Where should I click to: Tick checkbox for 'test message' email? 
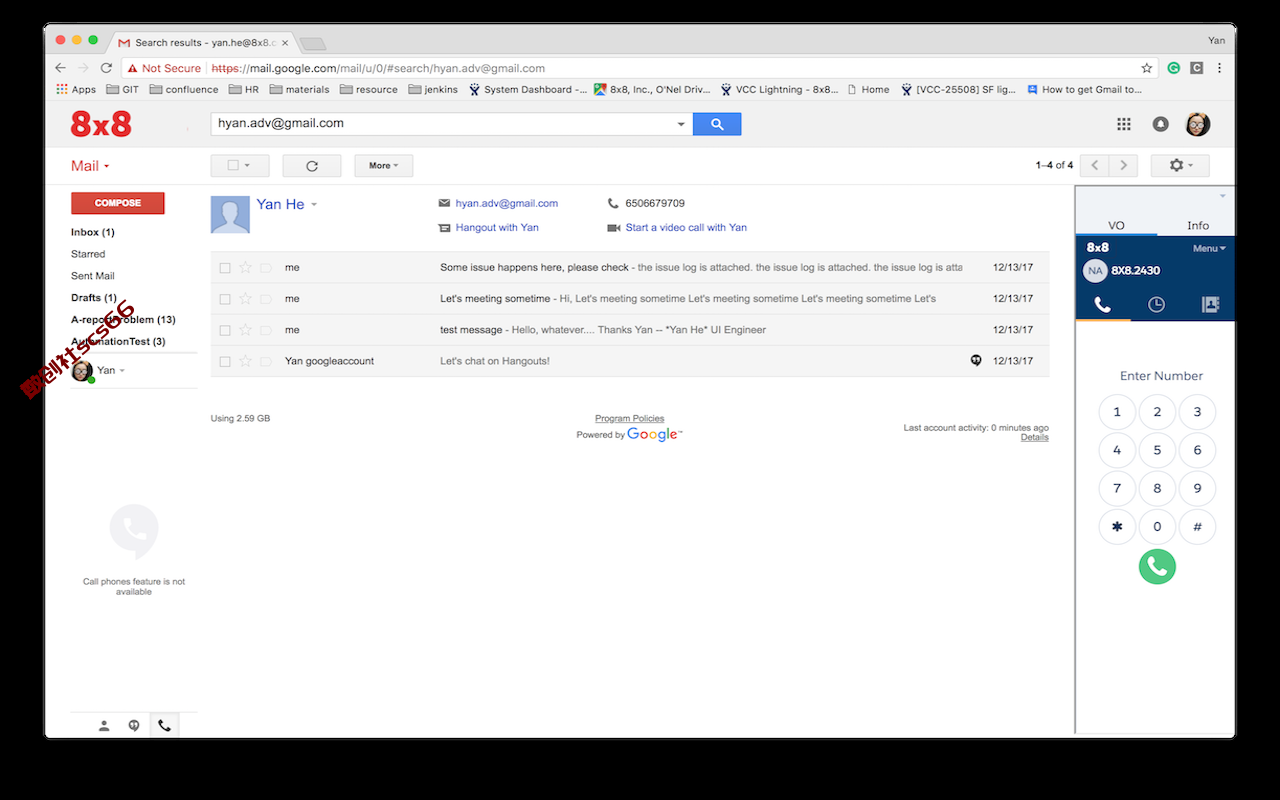pyautogui.click(x=225, y=330)
